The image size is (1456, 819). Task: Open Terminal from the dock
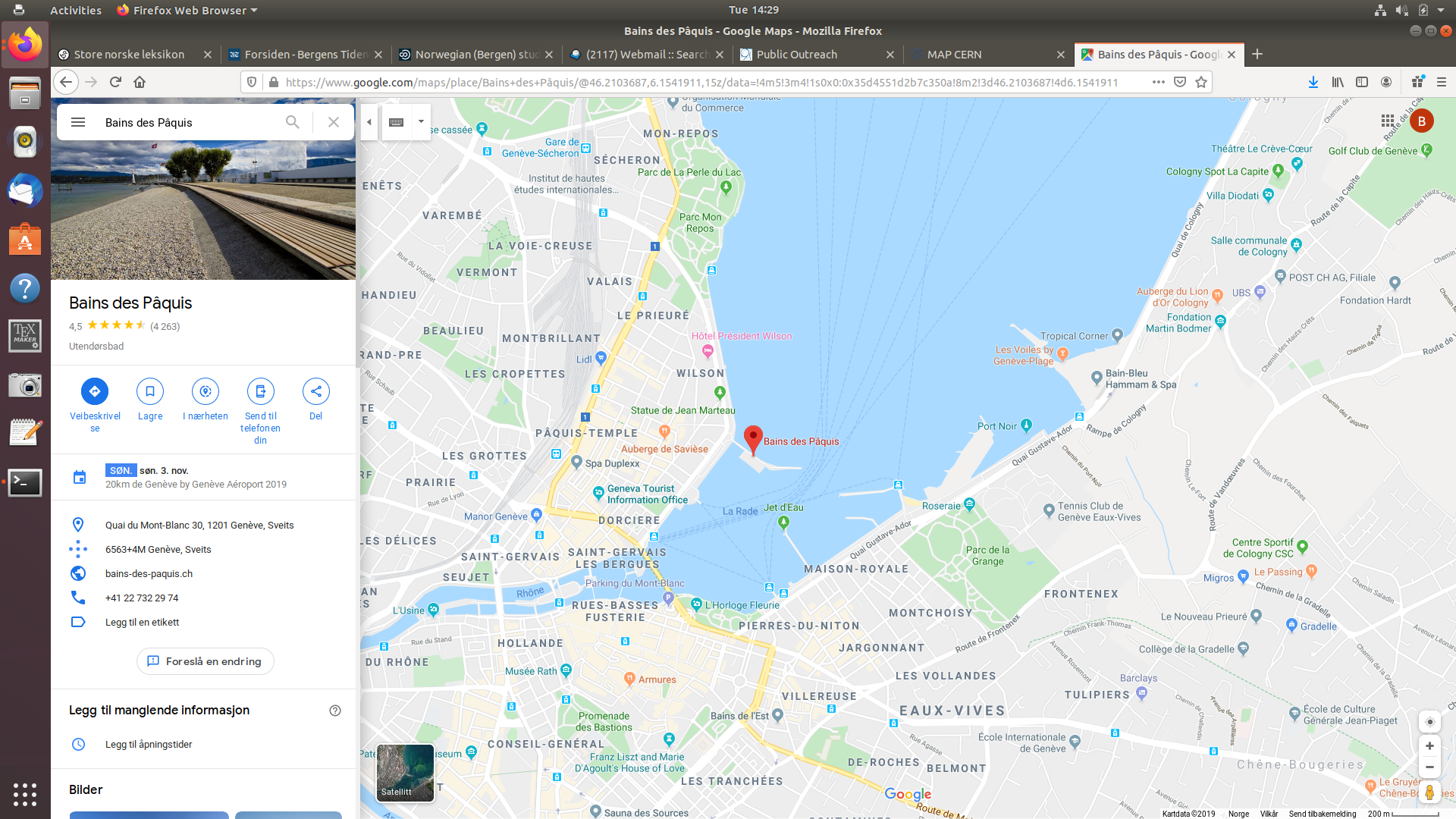click(25, 482)
